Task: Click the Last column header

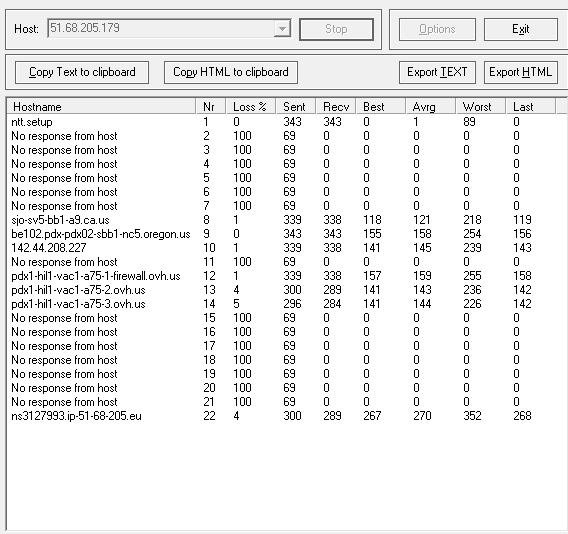Action: (530, 107)
